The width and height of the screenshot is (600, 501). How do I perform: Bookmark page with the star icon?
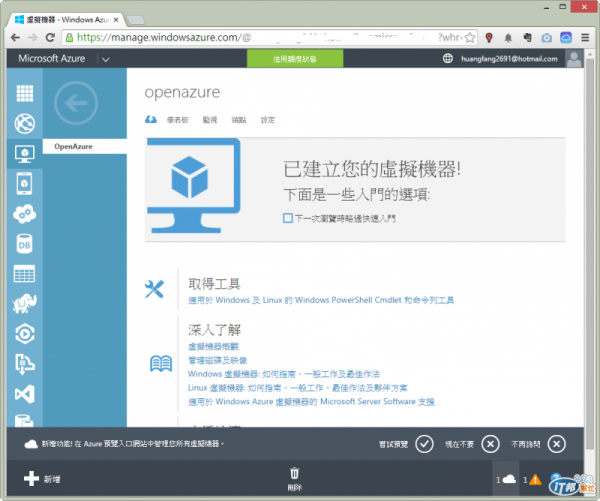[470, 38]
